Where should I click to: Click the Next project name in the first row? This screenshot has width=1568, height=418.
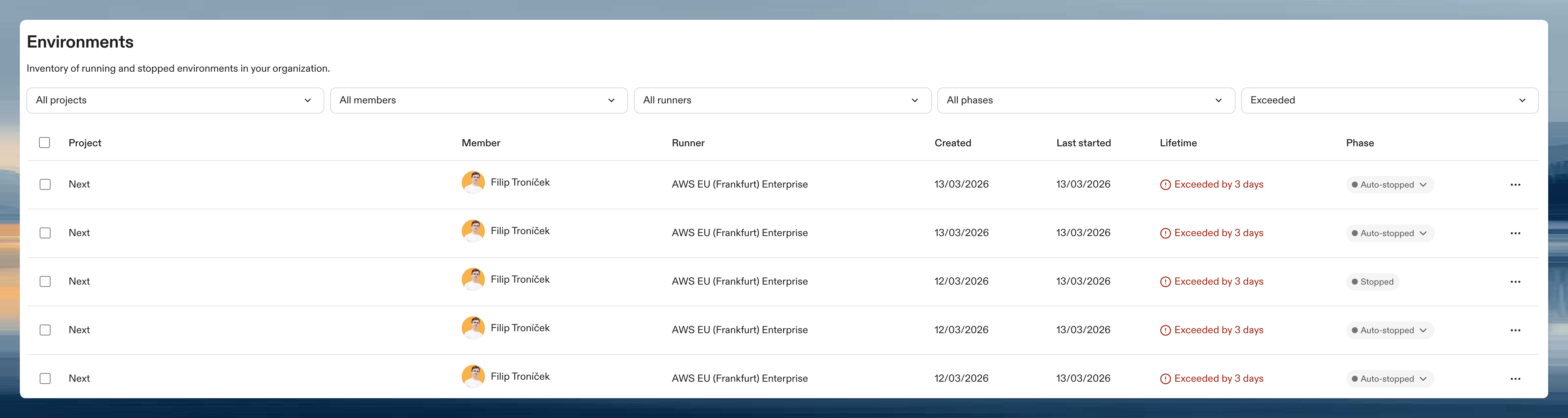click(x=79, y=184)
